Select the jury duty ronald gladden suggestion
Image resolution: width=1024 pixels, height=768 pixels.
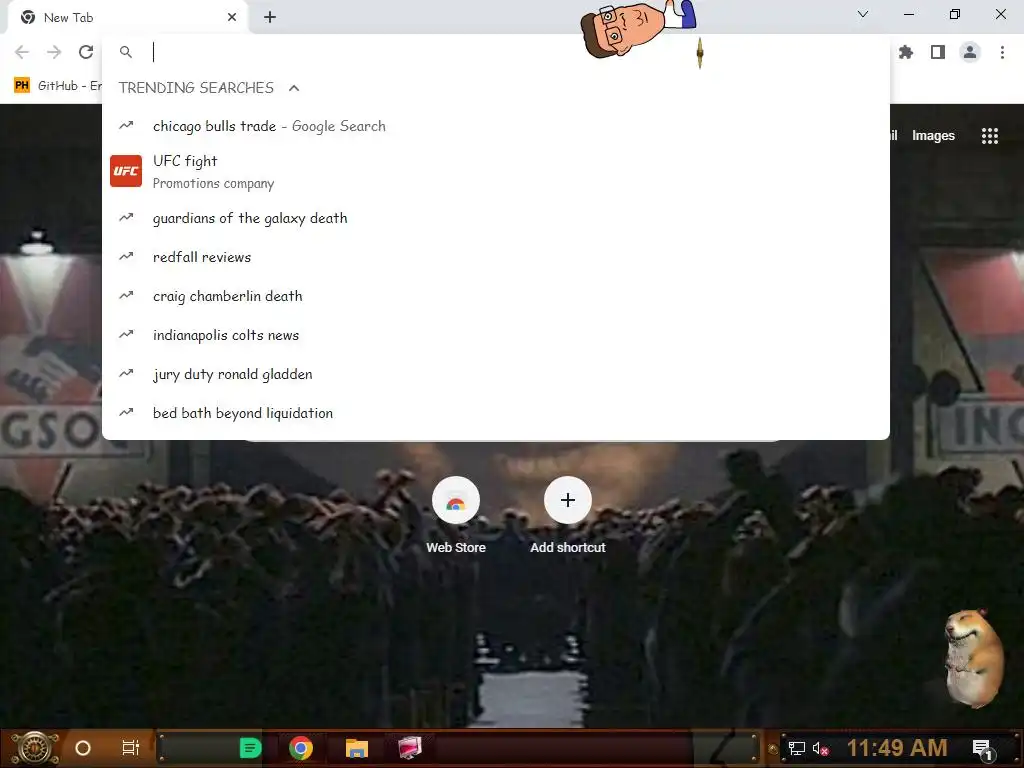pyautogui.click(x=496, y=374)
